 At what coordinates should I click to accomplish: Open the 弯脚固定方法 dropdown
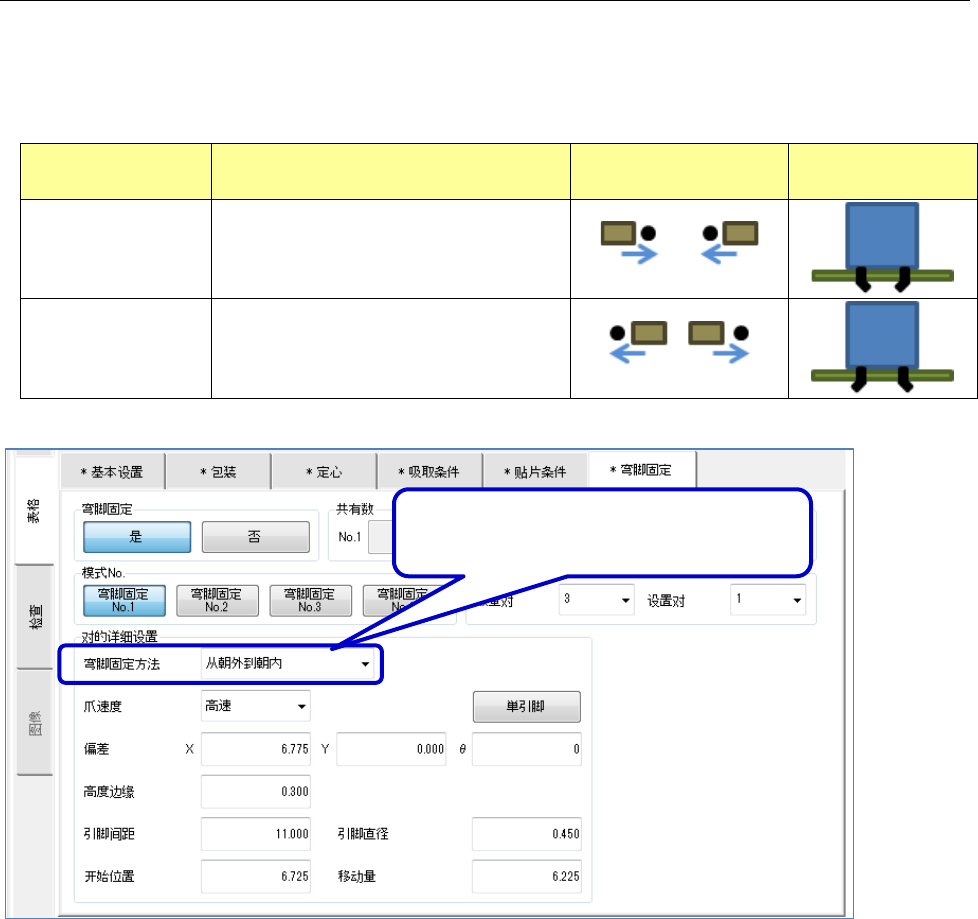coord(288,664)
